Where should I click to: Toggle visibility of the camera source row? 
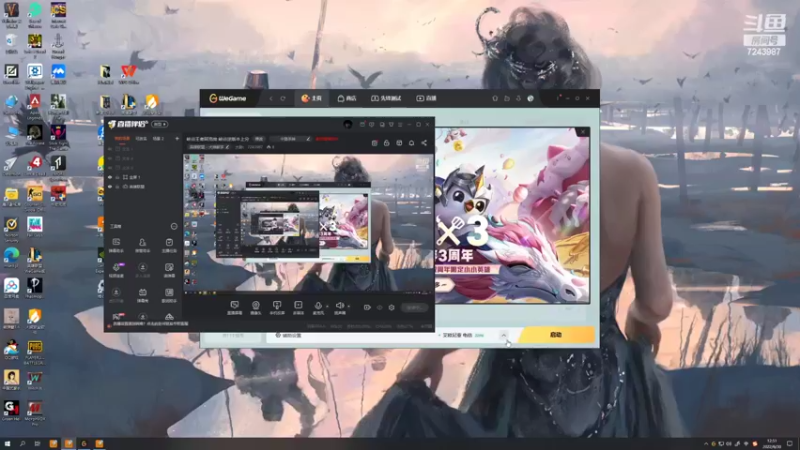click(110, 187)
